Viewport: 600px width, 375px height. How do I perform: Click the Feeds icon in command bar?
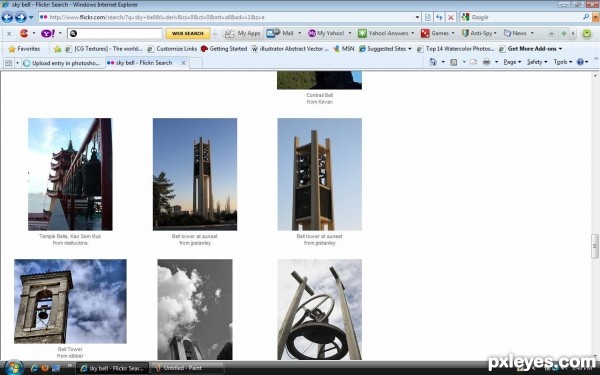tap(453, 62)
